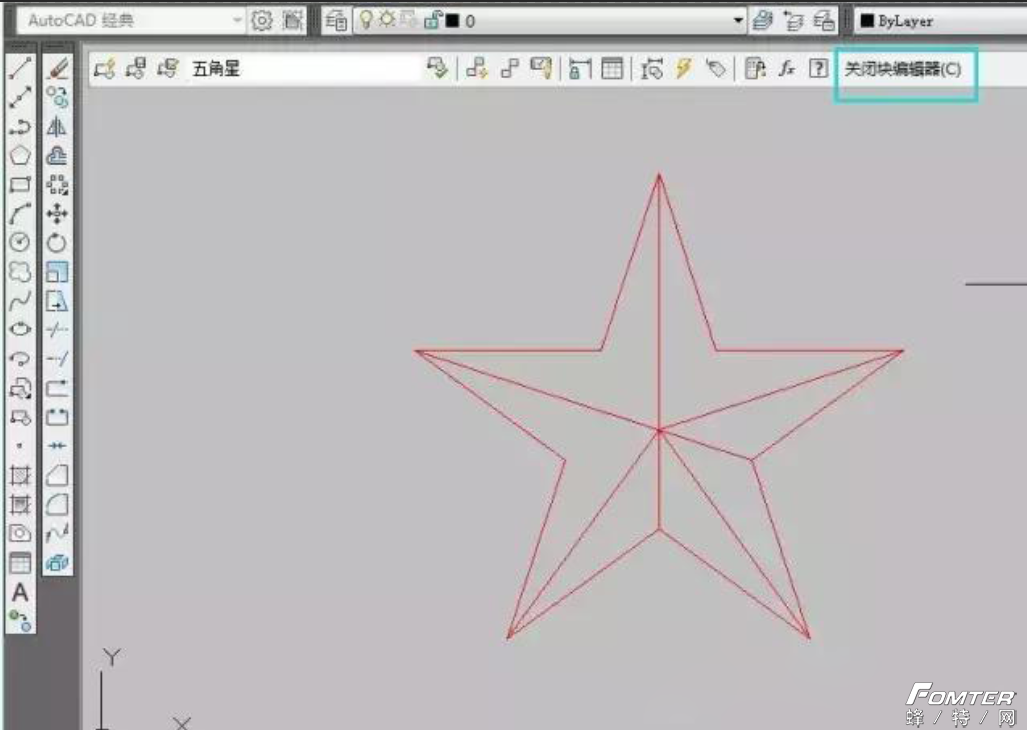Open the fx Parameters Manager

click(x=787, y=68)
